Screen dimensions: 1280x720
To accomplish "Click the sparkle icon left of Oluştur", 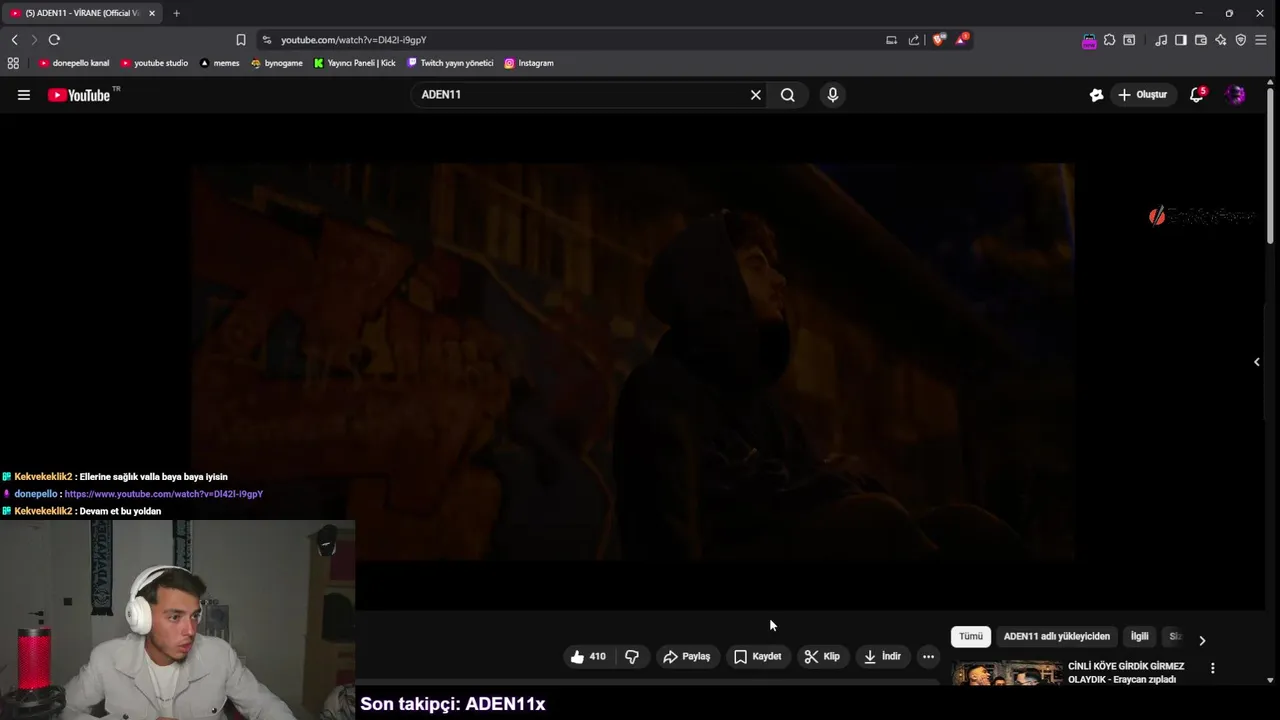I will point(1096,95).
